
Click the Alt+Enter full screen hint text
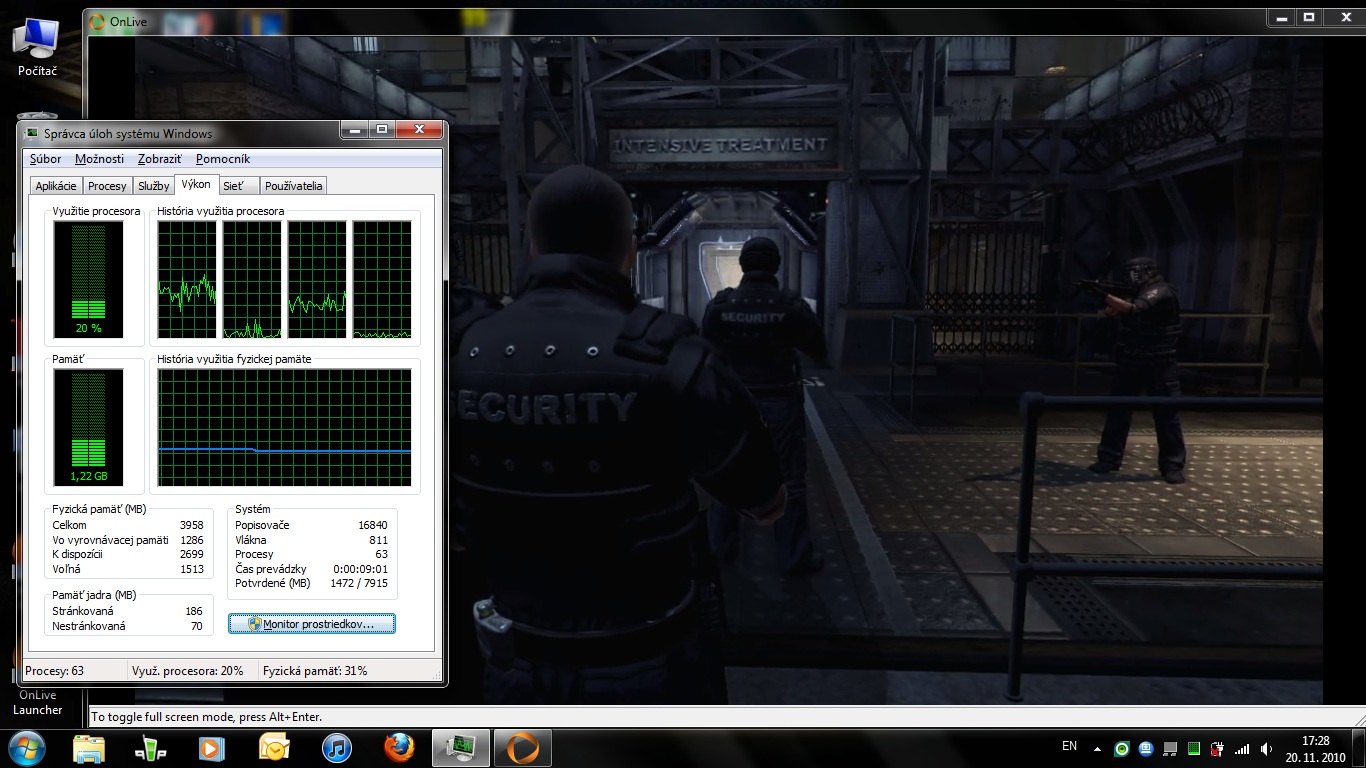pos(206,717)
